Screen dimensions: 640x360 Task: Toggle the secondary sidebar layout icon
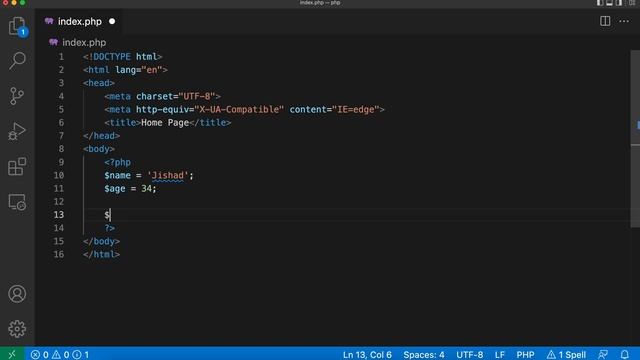coord(619,3)
